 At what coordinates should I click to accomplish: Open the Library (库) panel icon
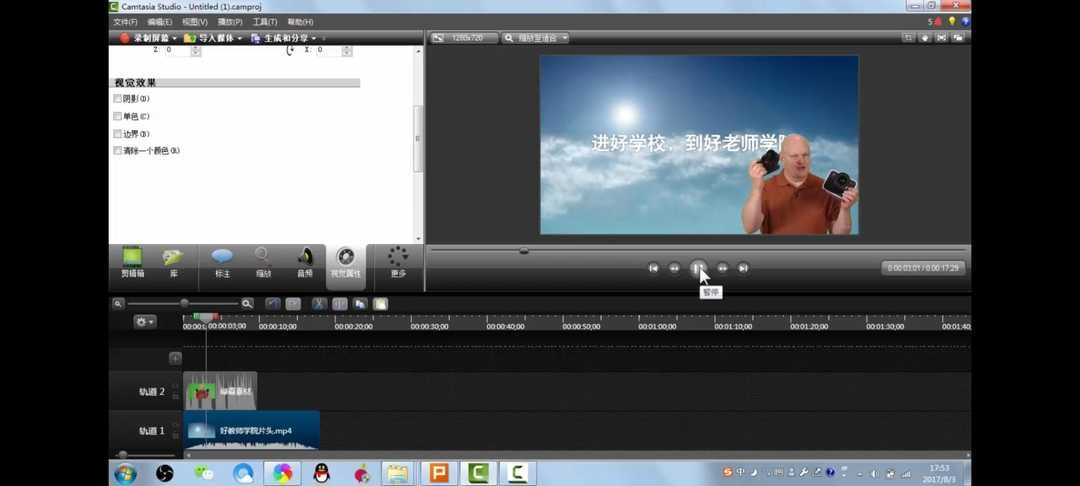(x=173, y=261)
